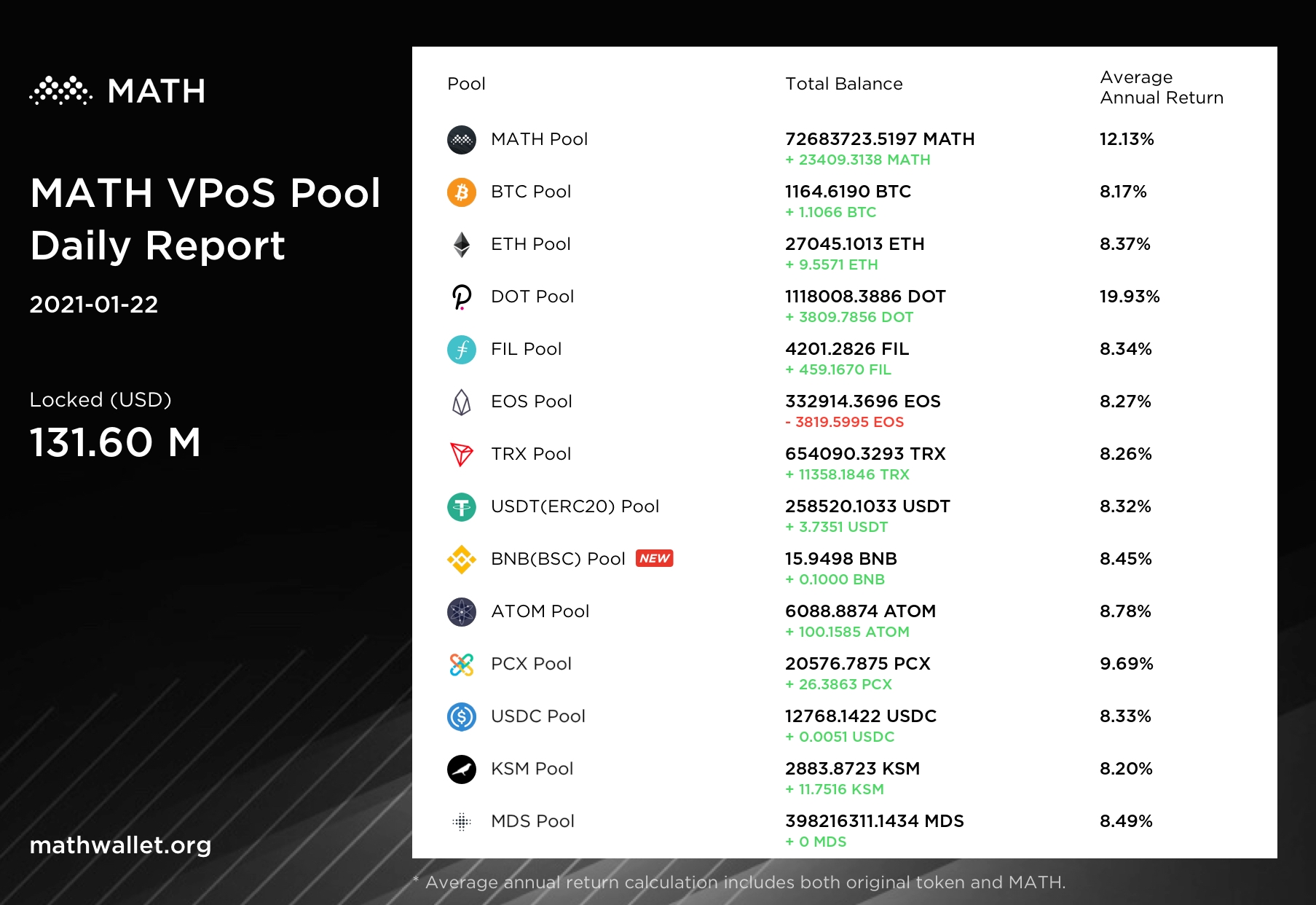Click the Average Annual Return column header

(x=1161, y=87)
